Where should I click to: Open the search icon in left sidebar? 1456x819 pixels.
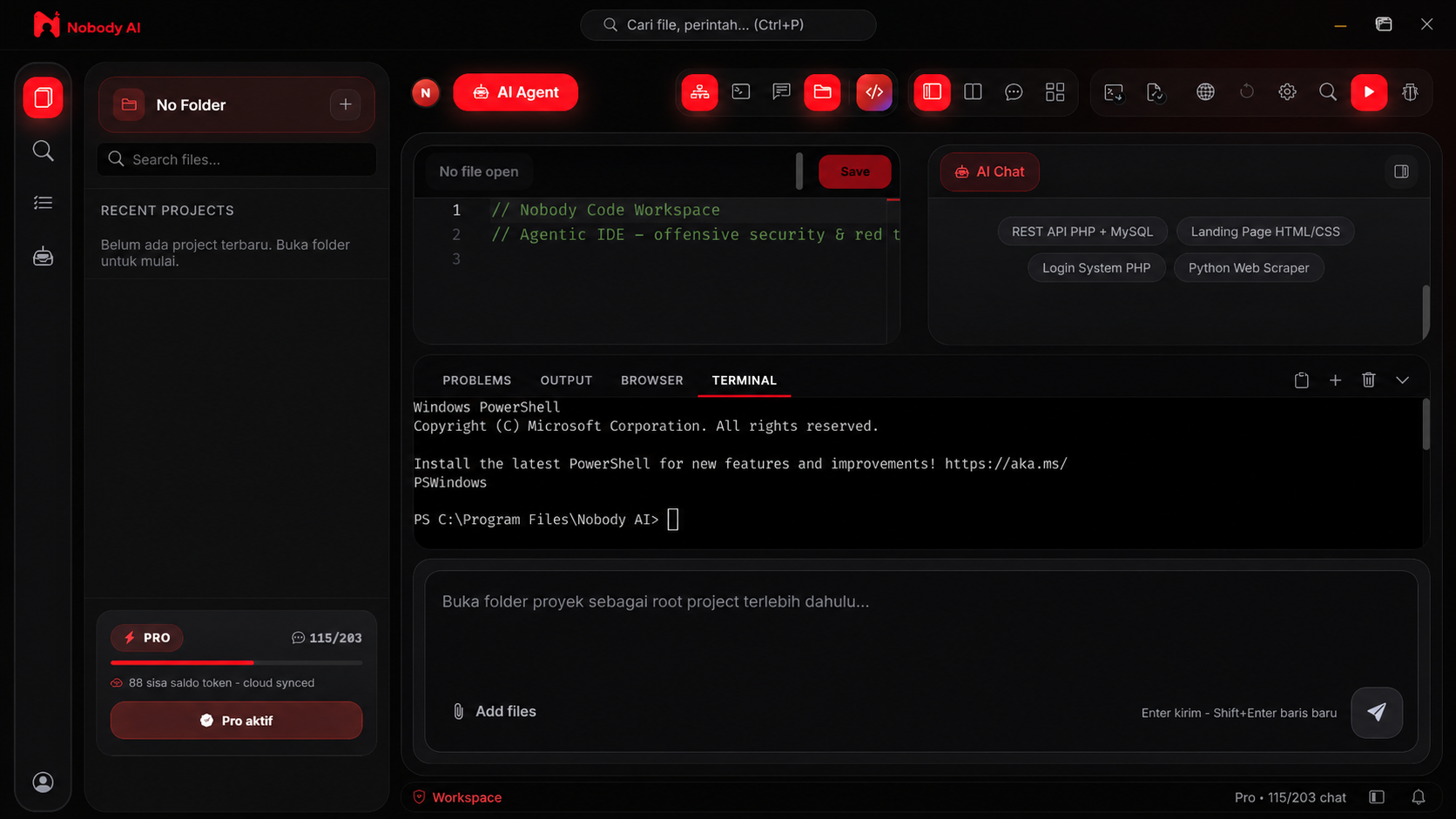[x=43, y=151]
